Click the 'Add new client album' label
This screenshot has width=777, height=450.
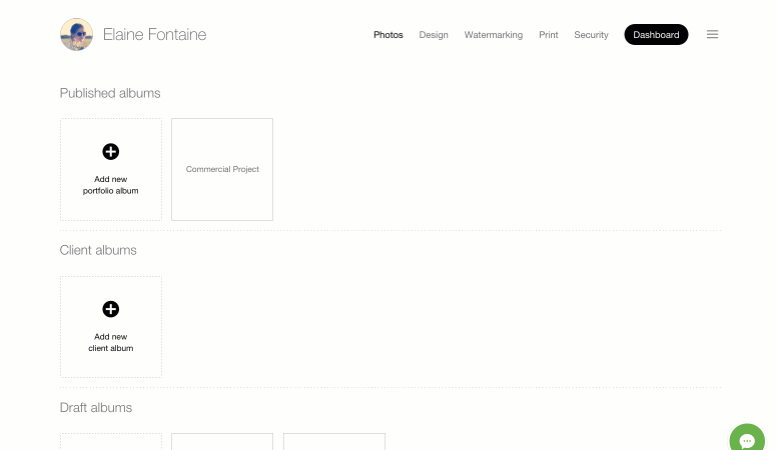click(x=111, y=342)
